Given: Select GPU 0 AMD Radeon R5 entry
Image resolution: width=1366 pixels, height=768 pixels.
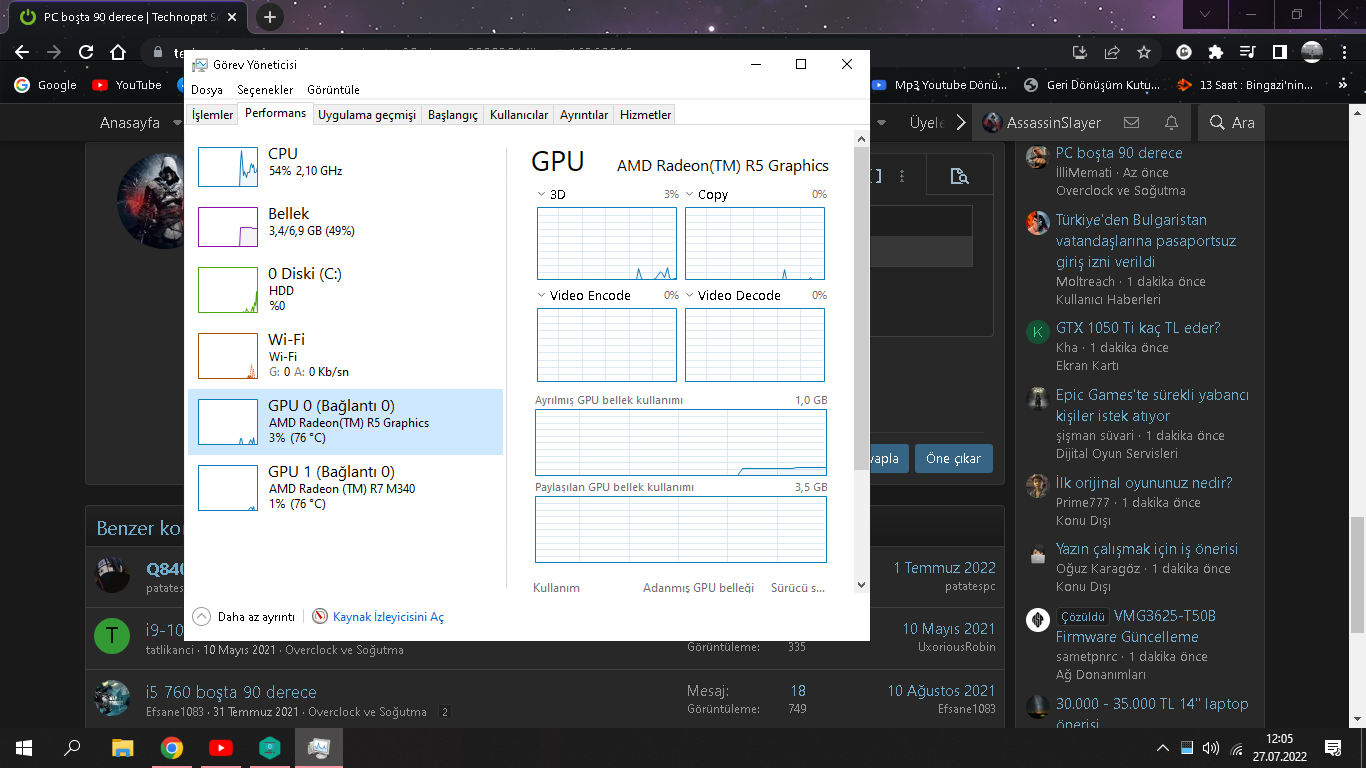Looking at the screenshot, I should pyautogui.click(x=345, y=422).
